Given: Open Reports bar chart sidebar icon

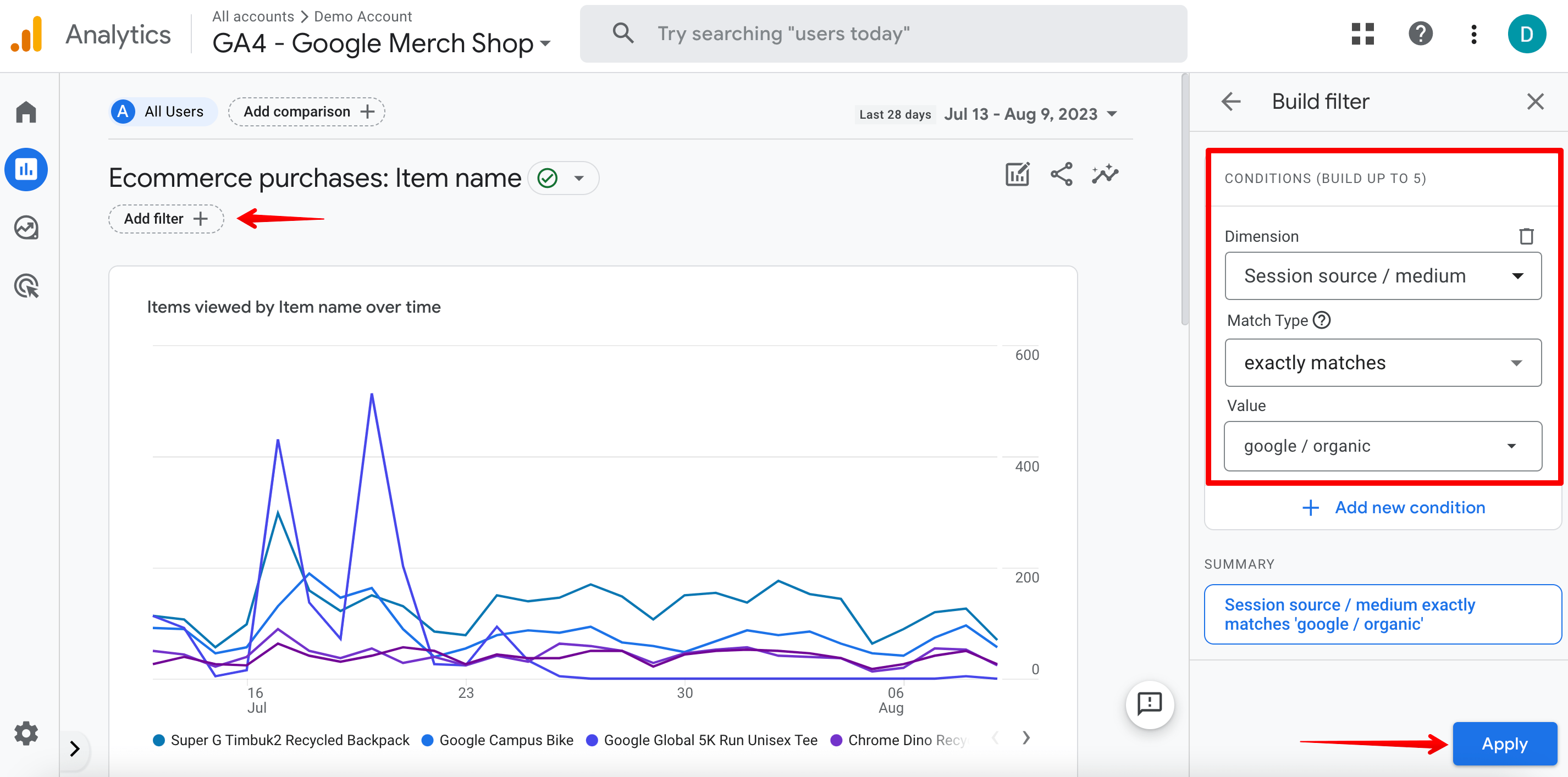Looking at the screenshot, I should point(26,169).
